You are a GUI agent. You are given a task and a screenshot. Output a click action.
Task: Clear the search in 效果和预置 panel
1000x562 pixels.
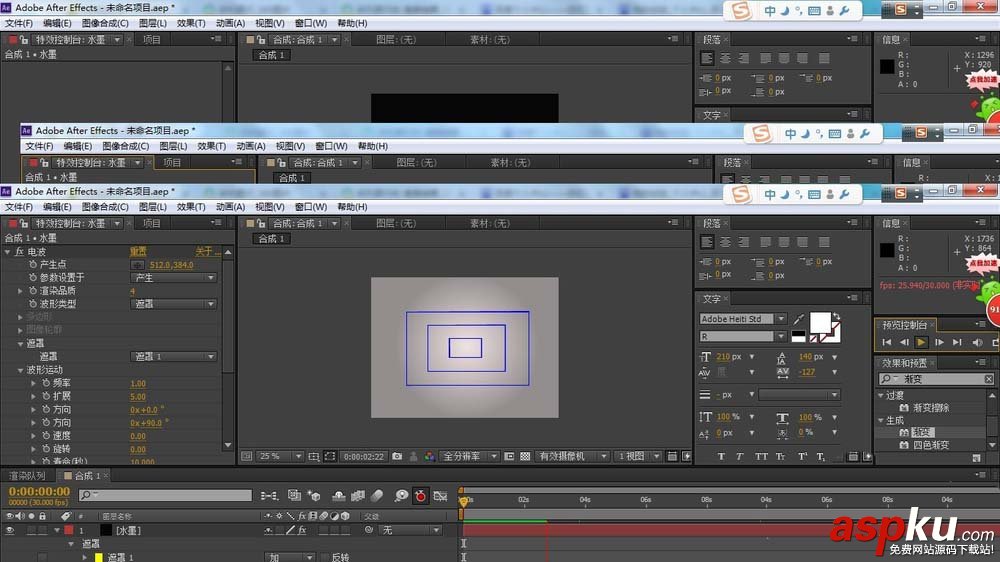[x=991, y=380]
